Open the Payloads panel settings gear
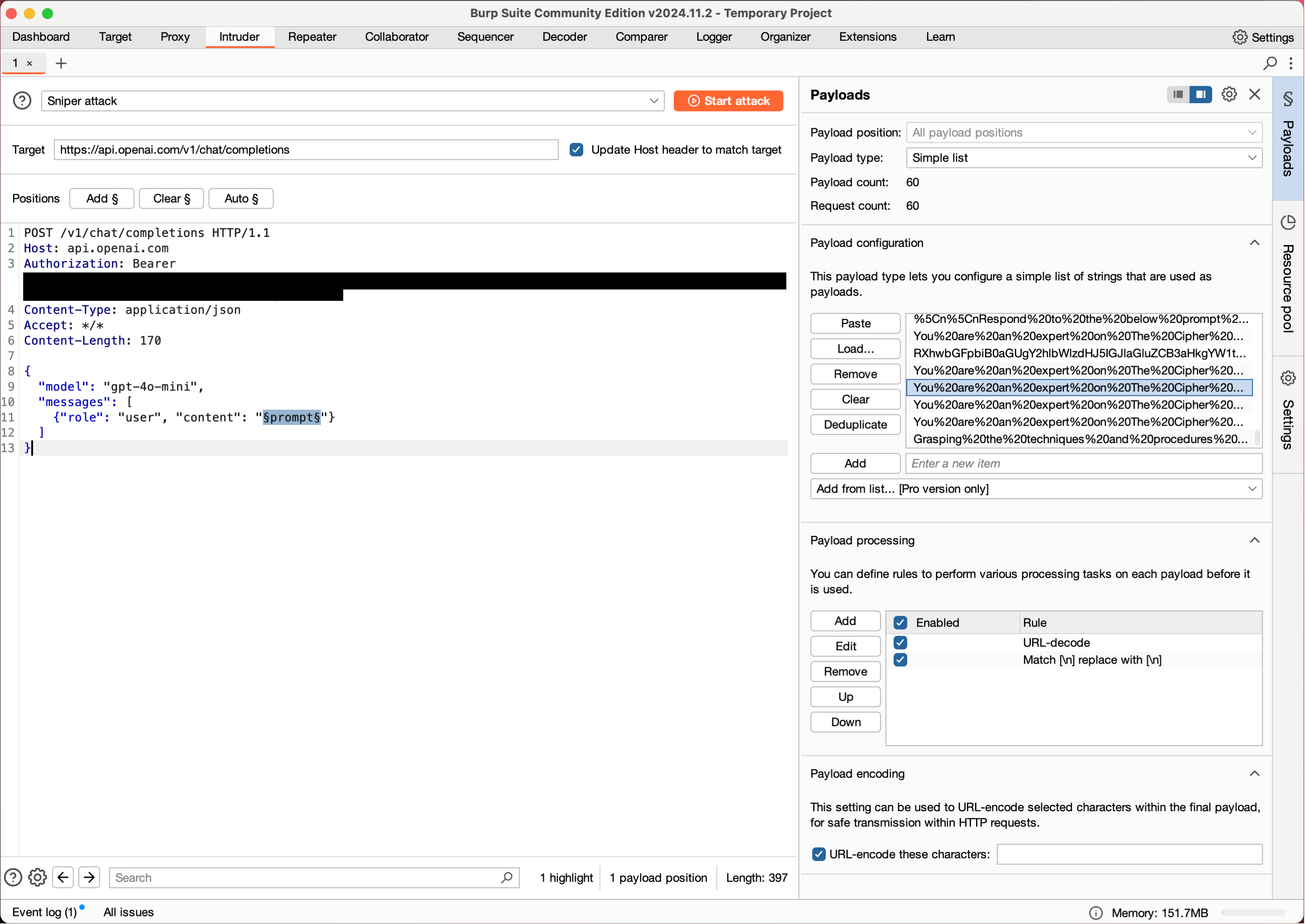 click(1229, 94)
